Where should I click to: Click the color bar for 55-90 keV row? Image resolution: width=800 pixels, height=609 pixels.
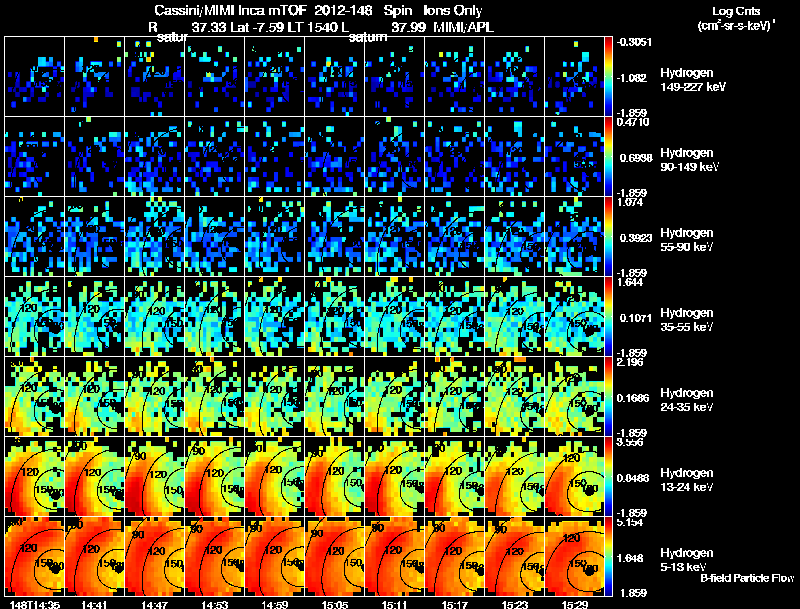(x=608, y=237)
